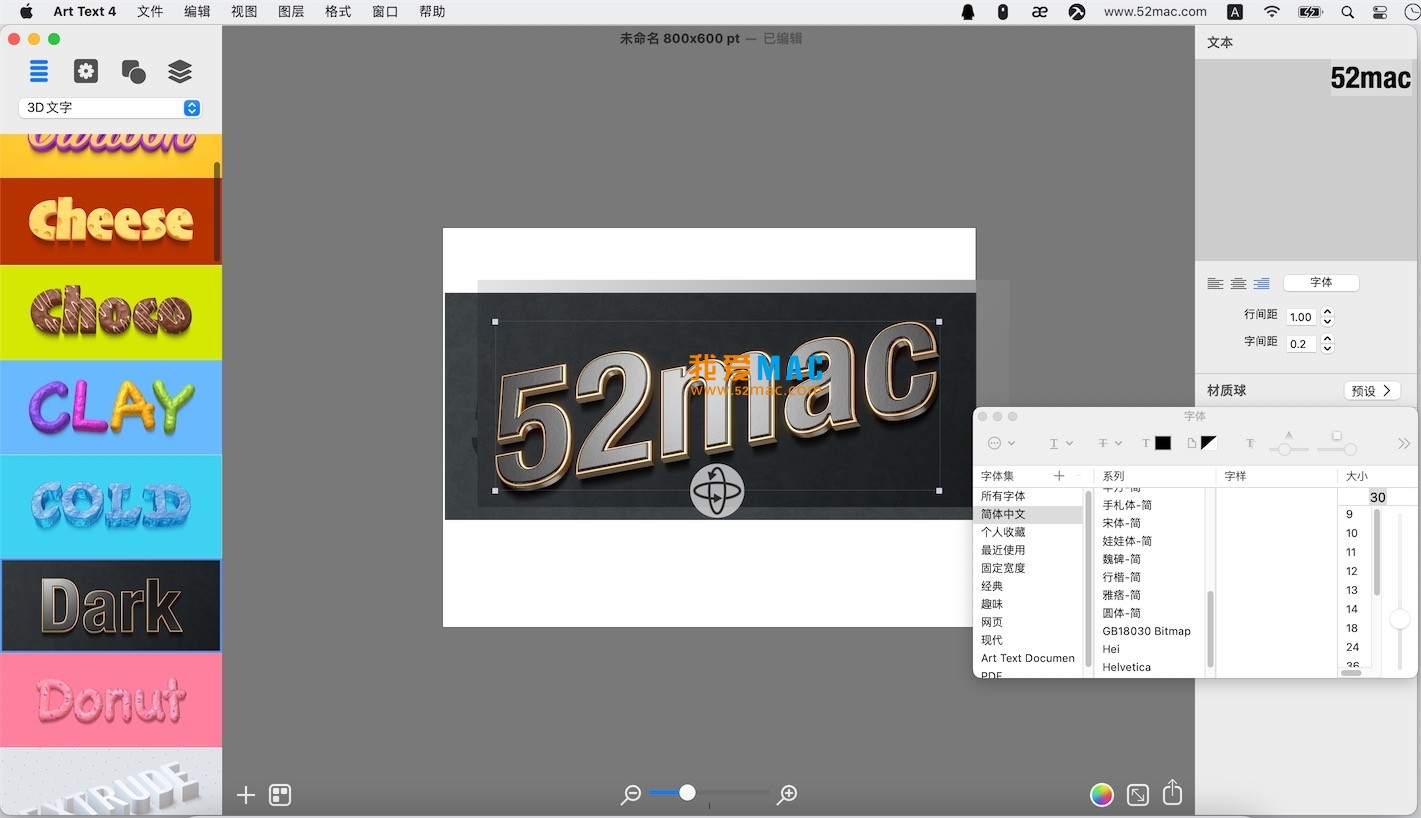Open the 编辑 menu
This screenshot has width=1421, height=818.
coord(197,12)
